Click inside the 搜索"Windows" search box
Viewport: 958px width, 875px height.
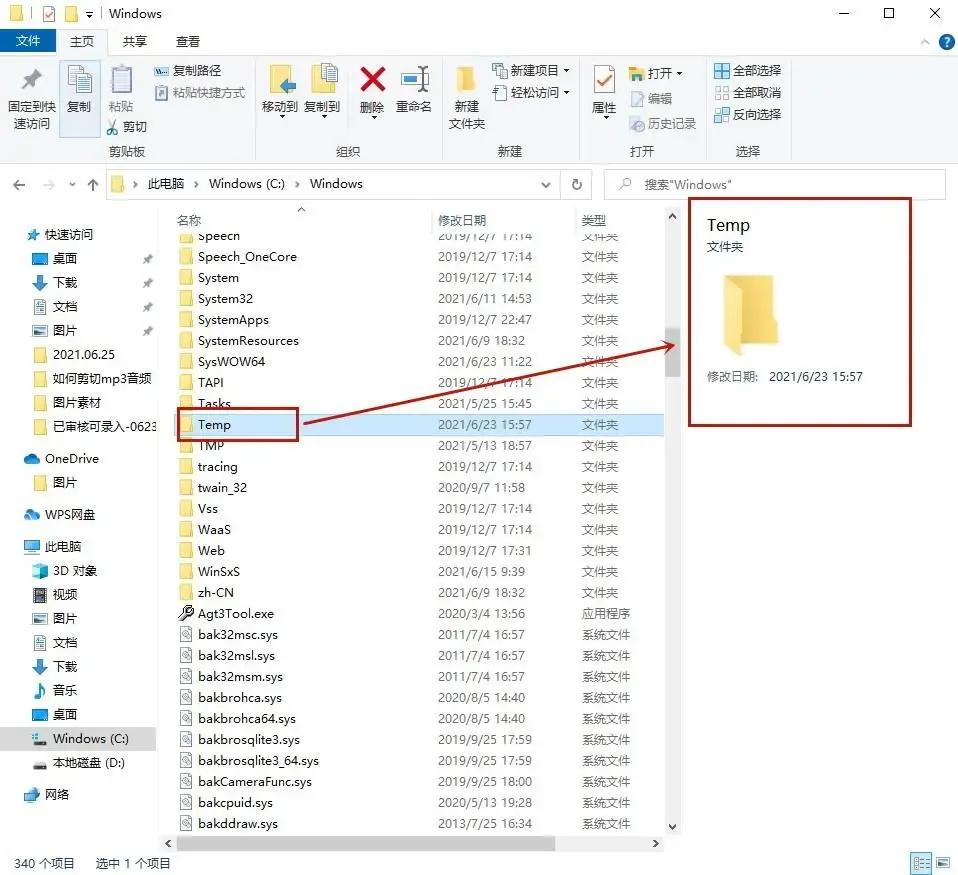[x=780, y=184]
